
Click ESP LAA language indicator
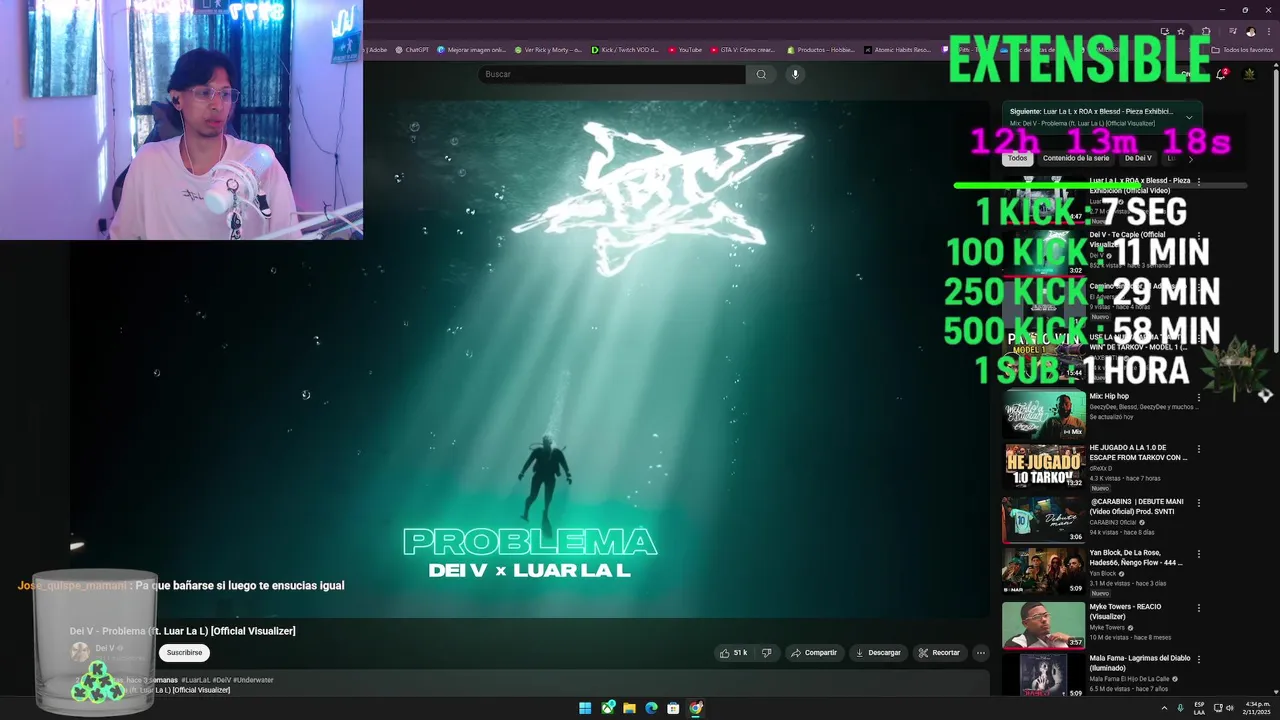(x=1199, y=708)
